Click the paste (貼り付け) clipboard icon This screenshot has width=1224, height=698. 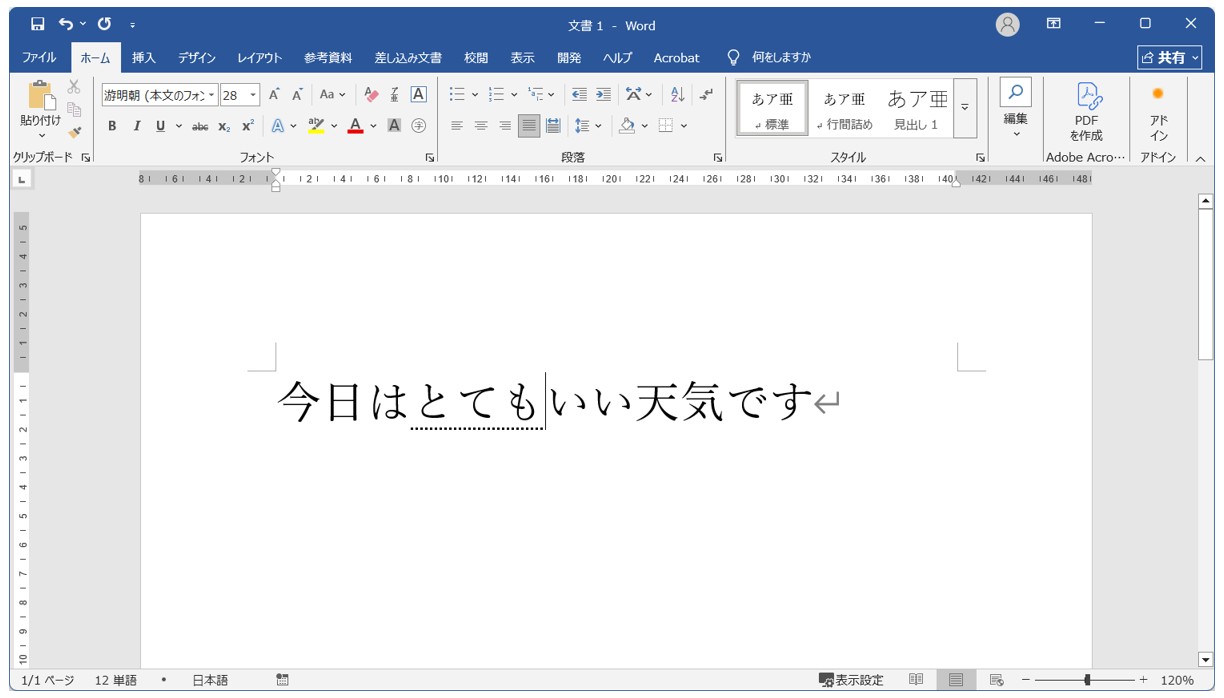(40, 95)
